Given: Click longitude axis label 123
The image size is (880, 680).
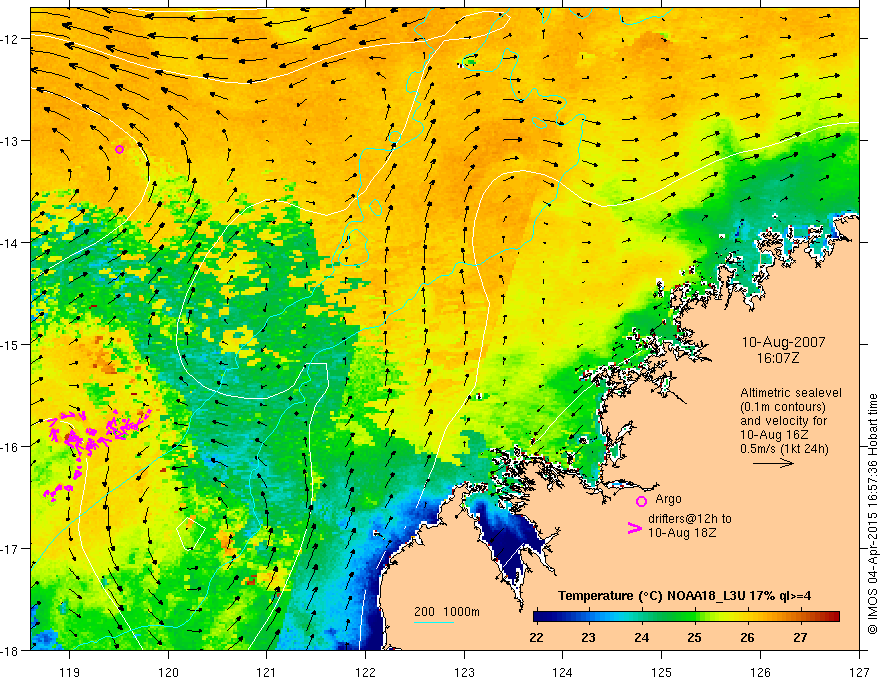Looking at the screenshot, I should (464, 672).
